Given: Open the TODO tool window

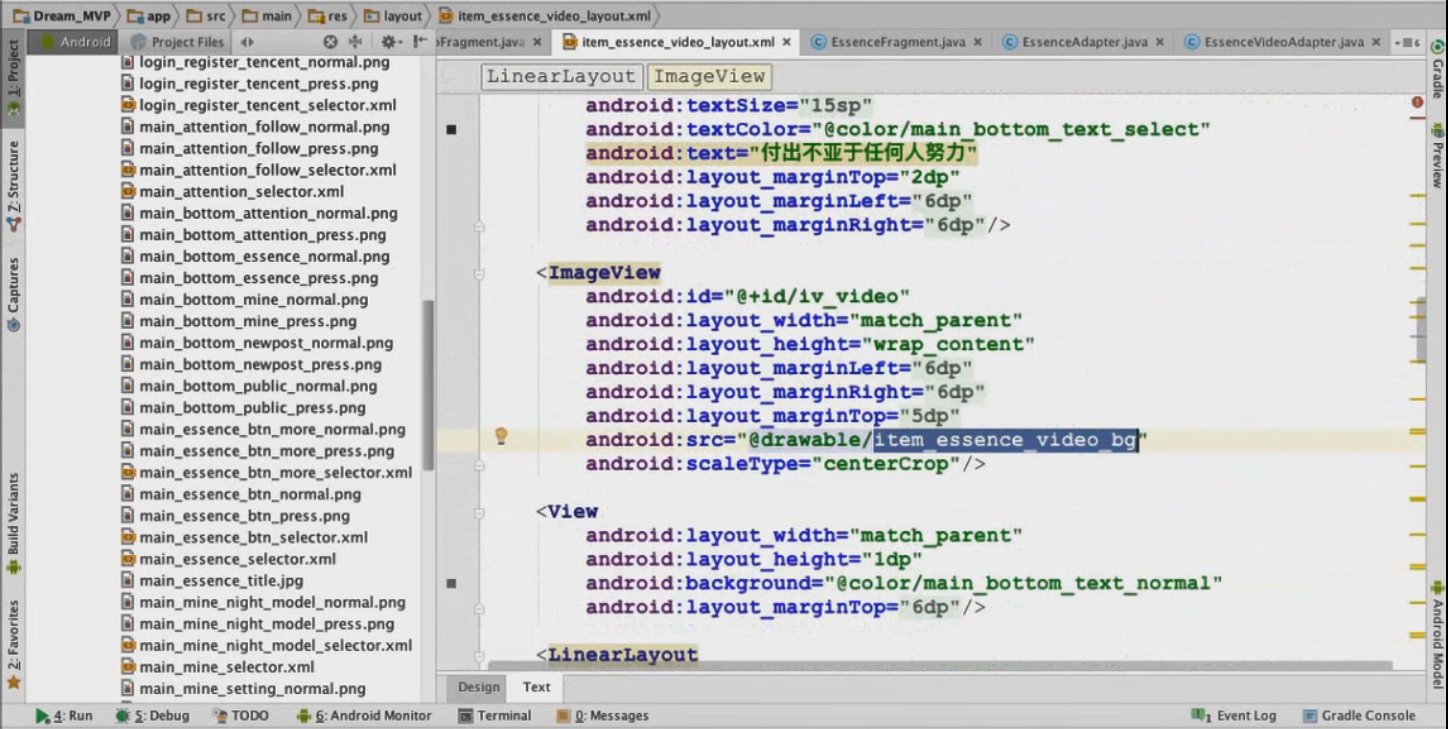Looking at the screenshot, I should (241, 715).
